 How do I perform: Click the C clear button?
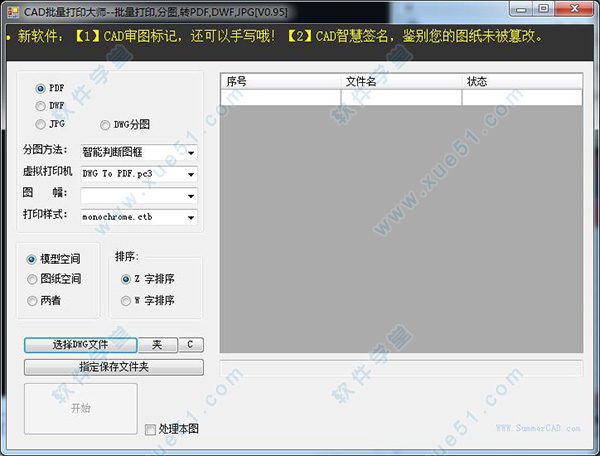[191, 345]
